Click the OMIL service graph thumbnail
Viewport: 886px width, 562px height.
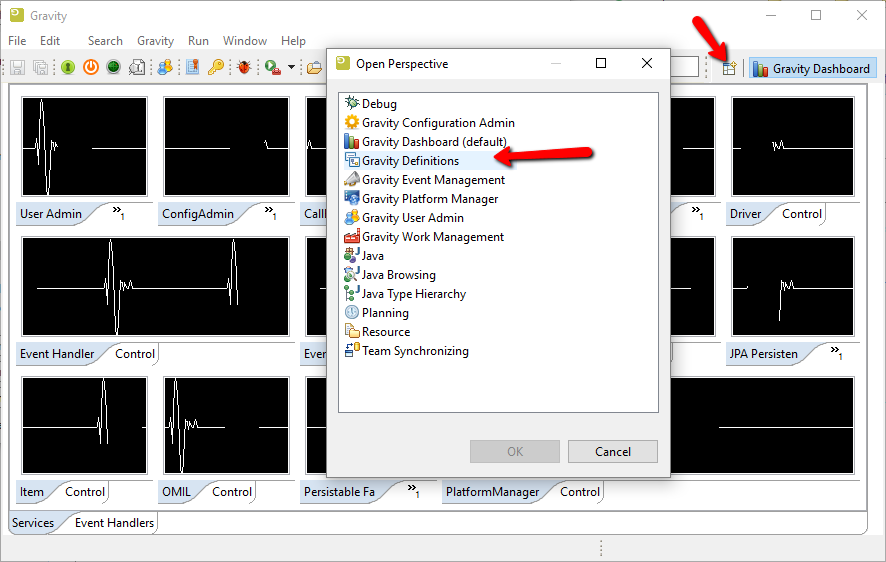click(226, 425)
